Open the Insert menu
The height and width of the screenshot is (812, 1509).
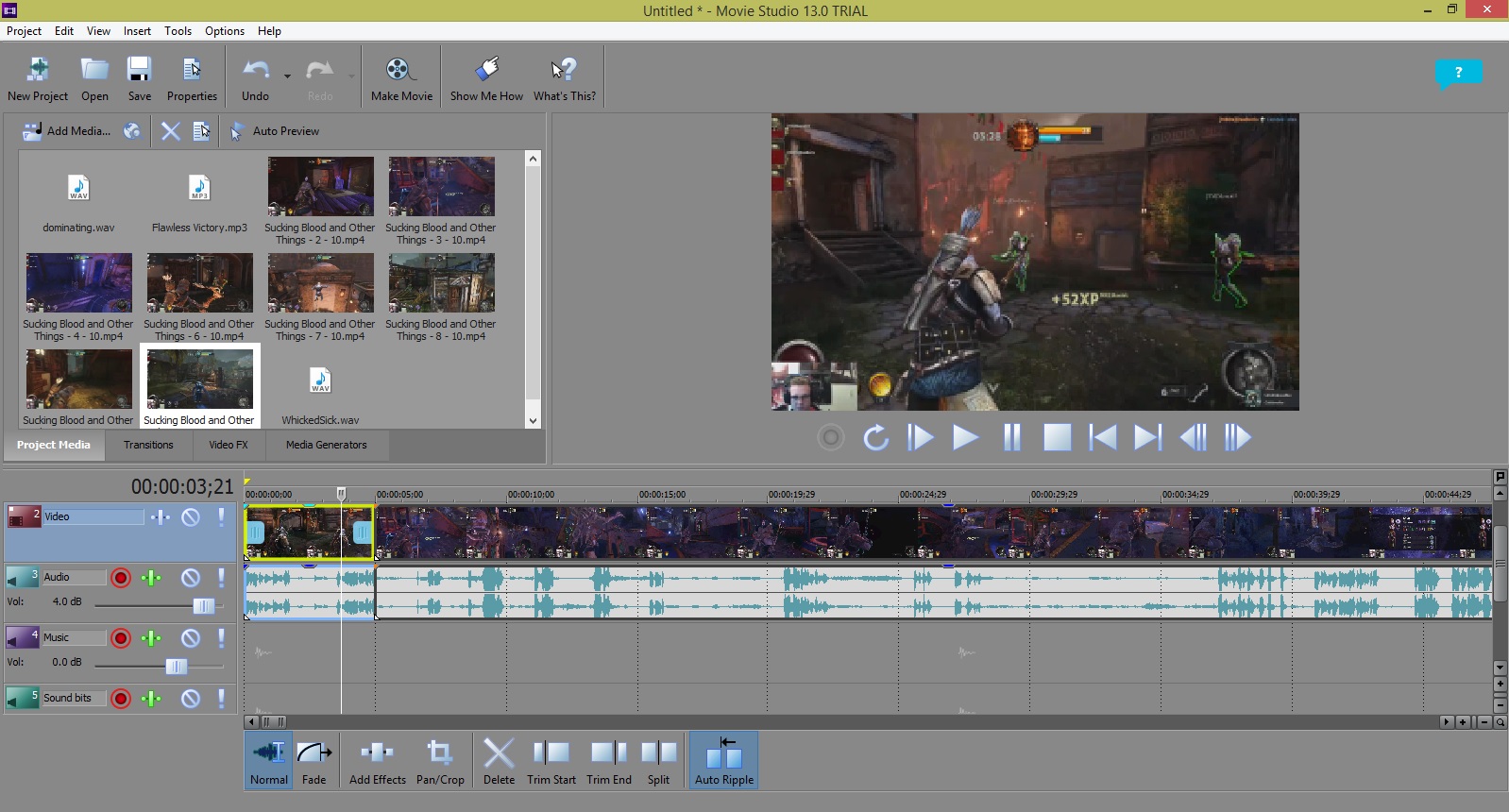[x=137, y=31]
